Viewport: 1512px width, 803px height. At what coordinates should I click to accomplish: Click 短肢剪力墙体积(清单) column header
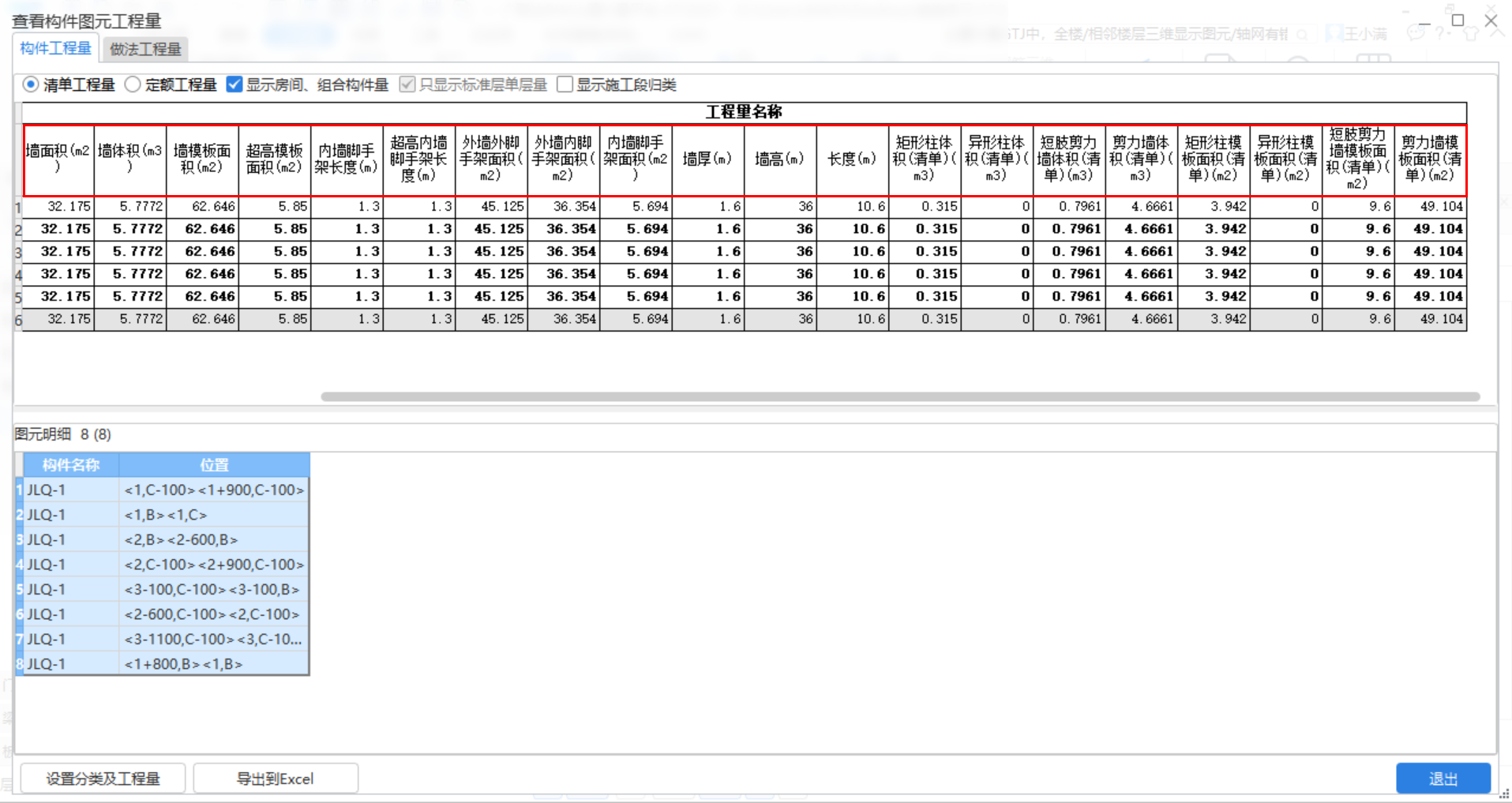pyautogui.click(x=1069, y=159)
